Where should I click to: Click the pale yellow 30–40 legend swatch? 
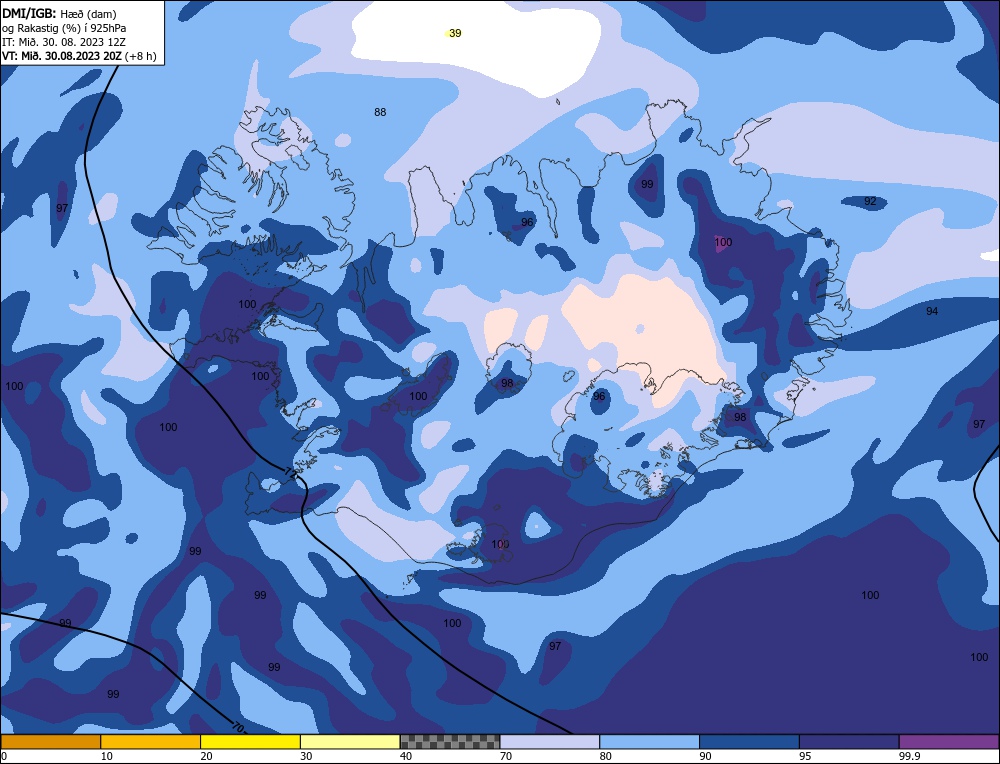tap(350, 742)
